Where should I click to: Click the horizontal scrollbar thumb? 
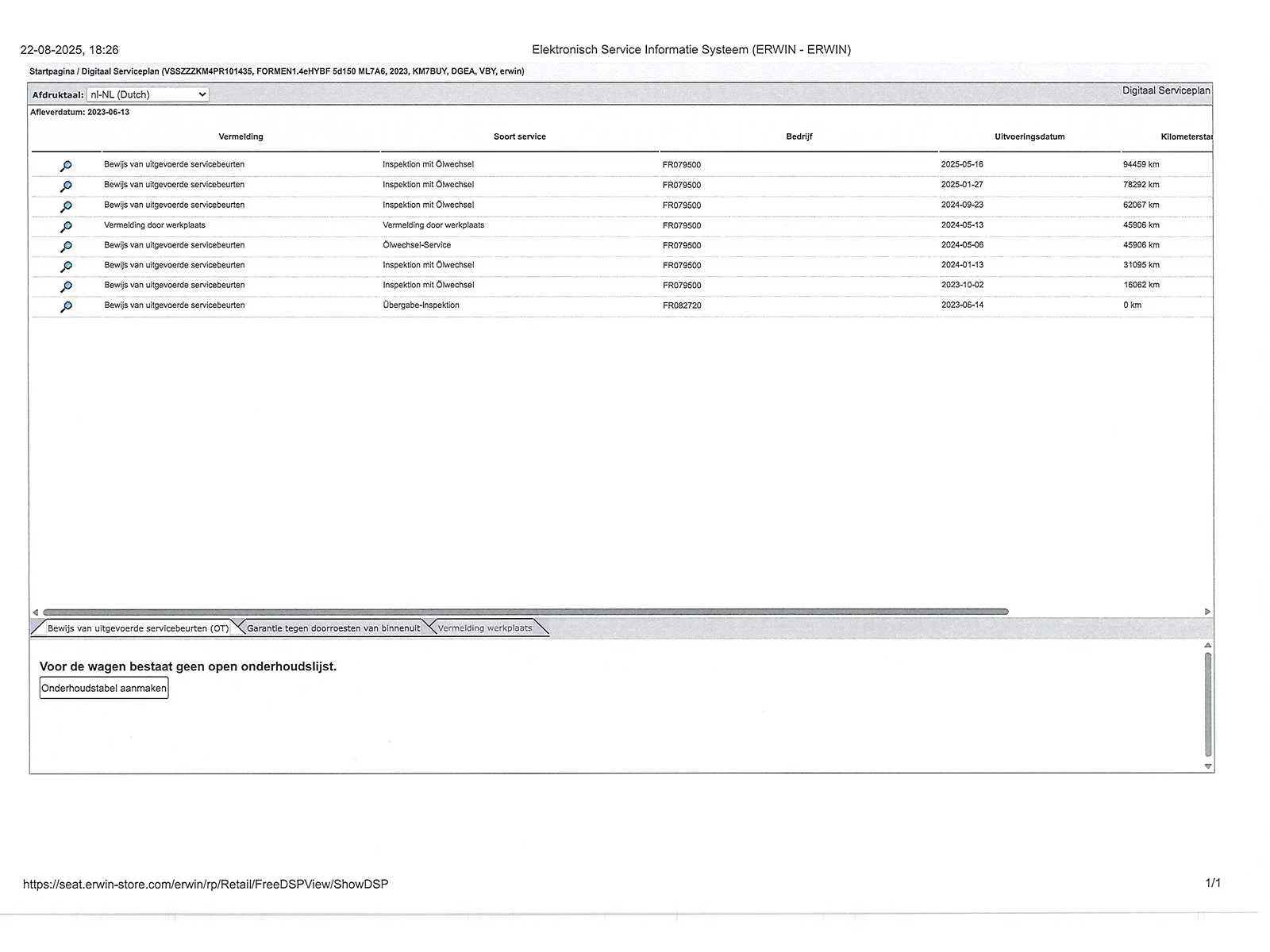[x=524, y=612]
